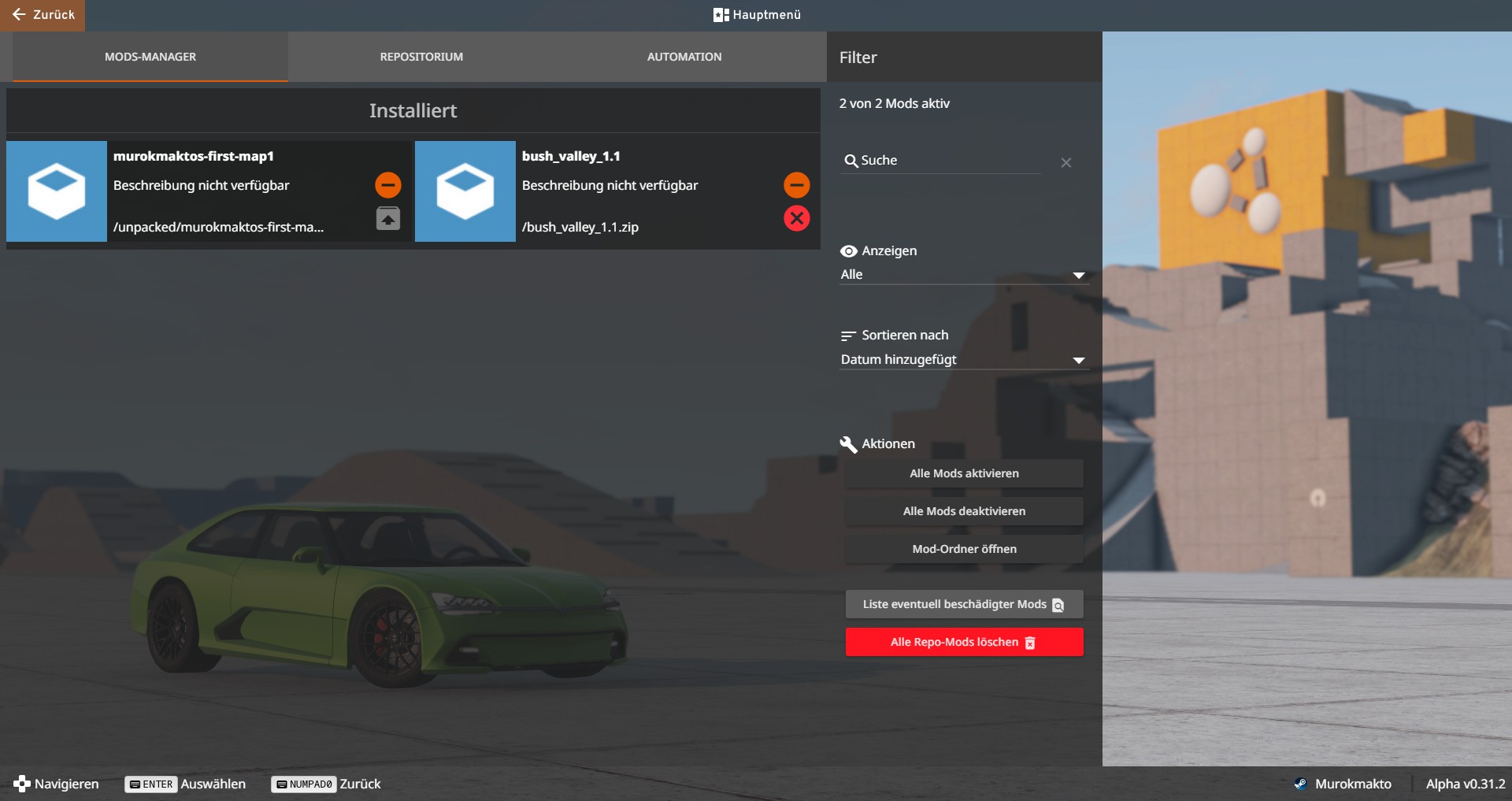Image resolution: width=1512 pixels, height=801 pixels.
Task: Deactivate the bush_valley_1.1 mod
Action: tap(796, 185)
